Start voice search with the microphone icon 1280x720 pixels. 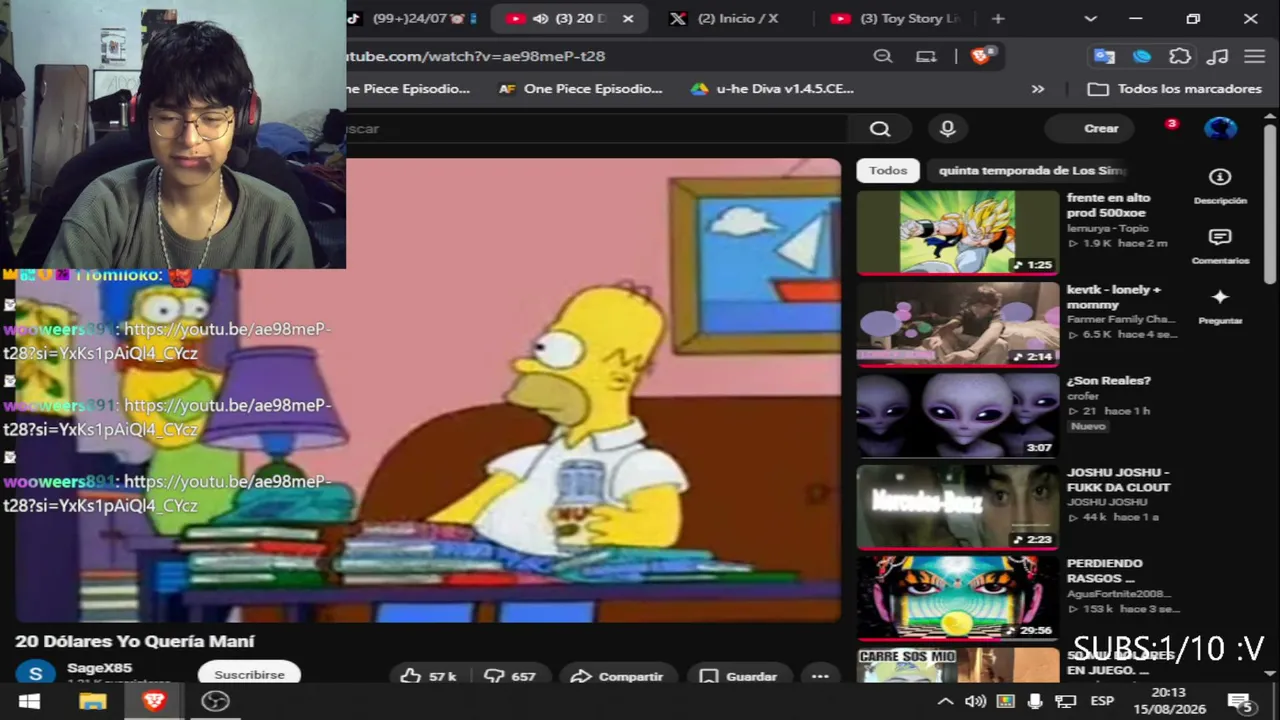click(947, 128)
